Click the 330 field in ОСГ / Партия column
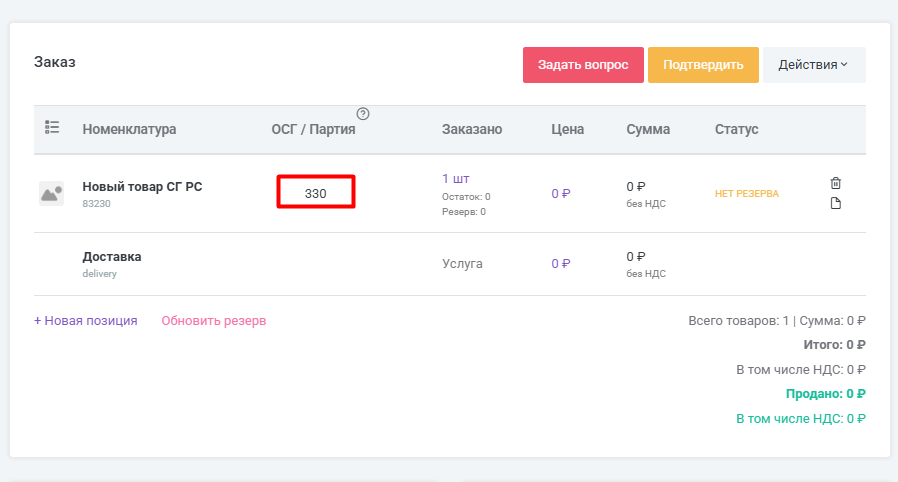Viewport: 898px width, 482px height. click(x=316, y=193)
